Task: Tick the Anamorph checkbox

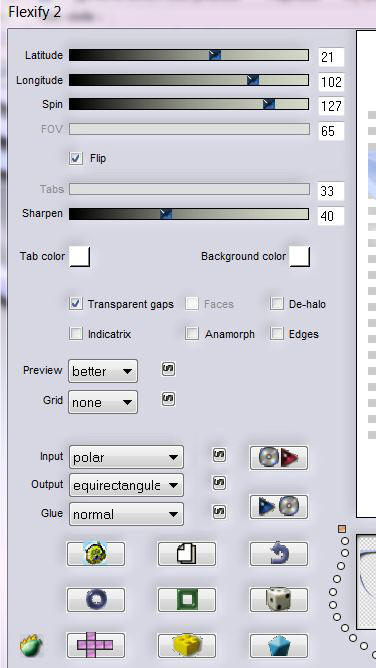Action: coord(192,334)
